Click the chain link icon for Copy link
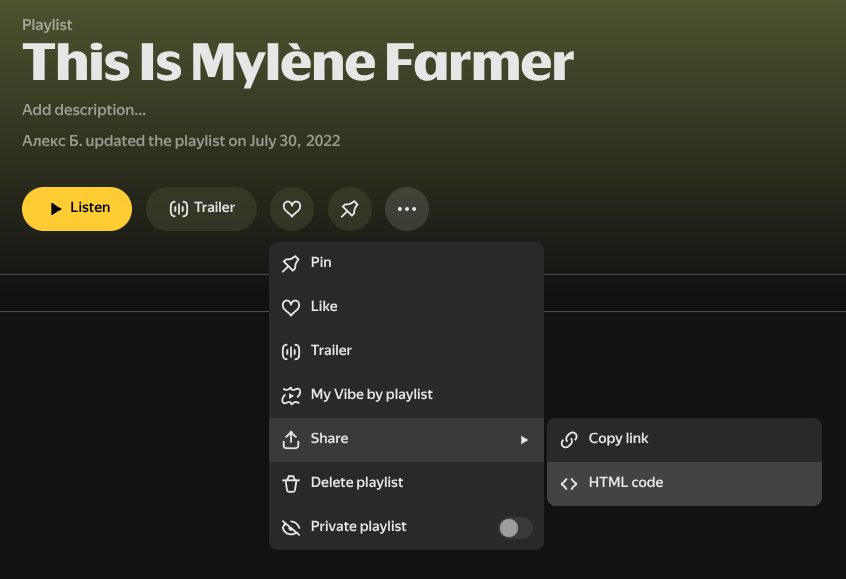The width and height of the screenshot is (846, 579). [569, 439]
